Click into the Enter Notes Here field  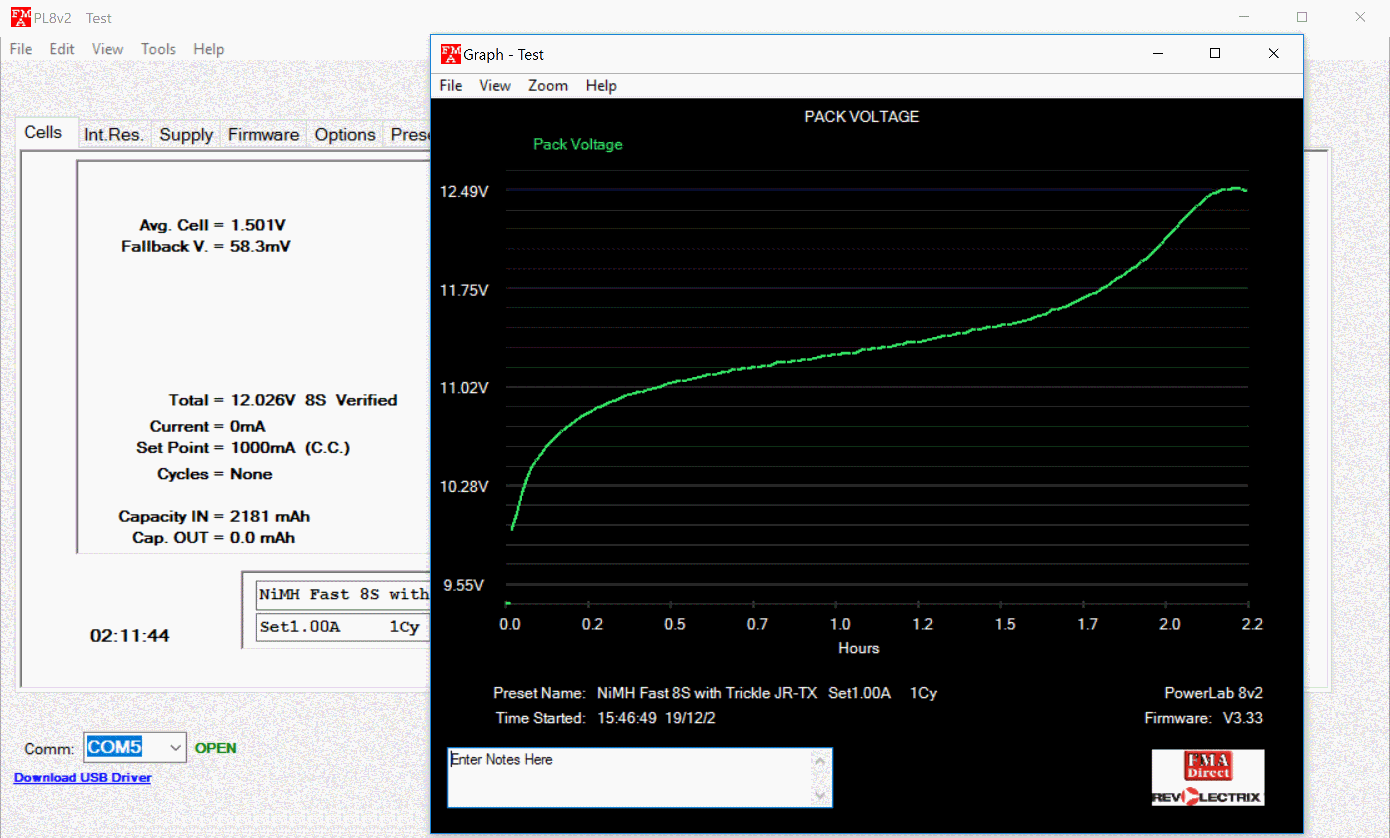tap(630, 777)
